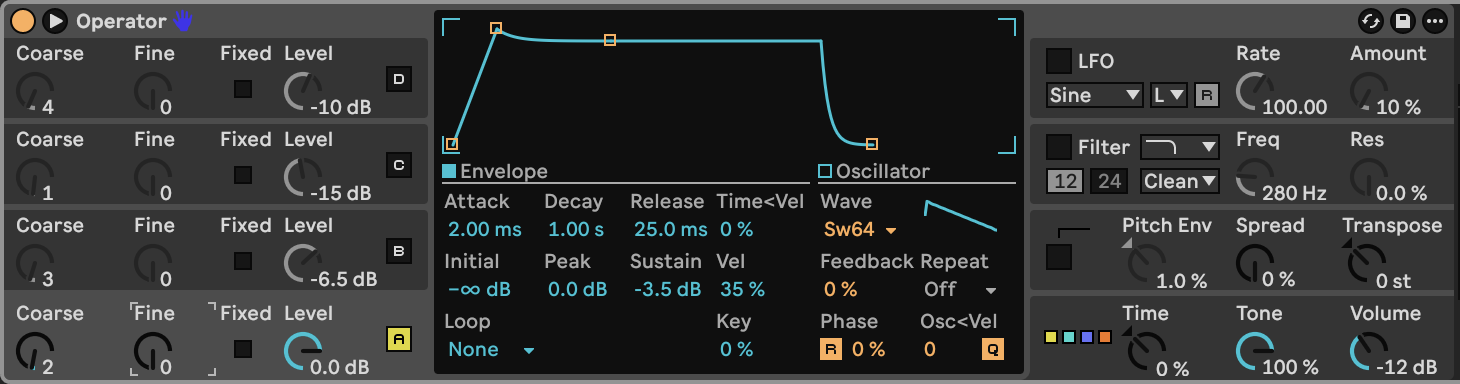Open the filter type shape dropdown
The height and width of the screenshot is (384, 1460).
tap(1180, 147)
